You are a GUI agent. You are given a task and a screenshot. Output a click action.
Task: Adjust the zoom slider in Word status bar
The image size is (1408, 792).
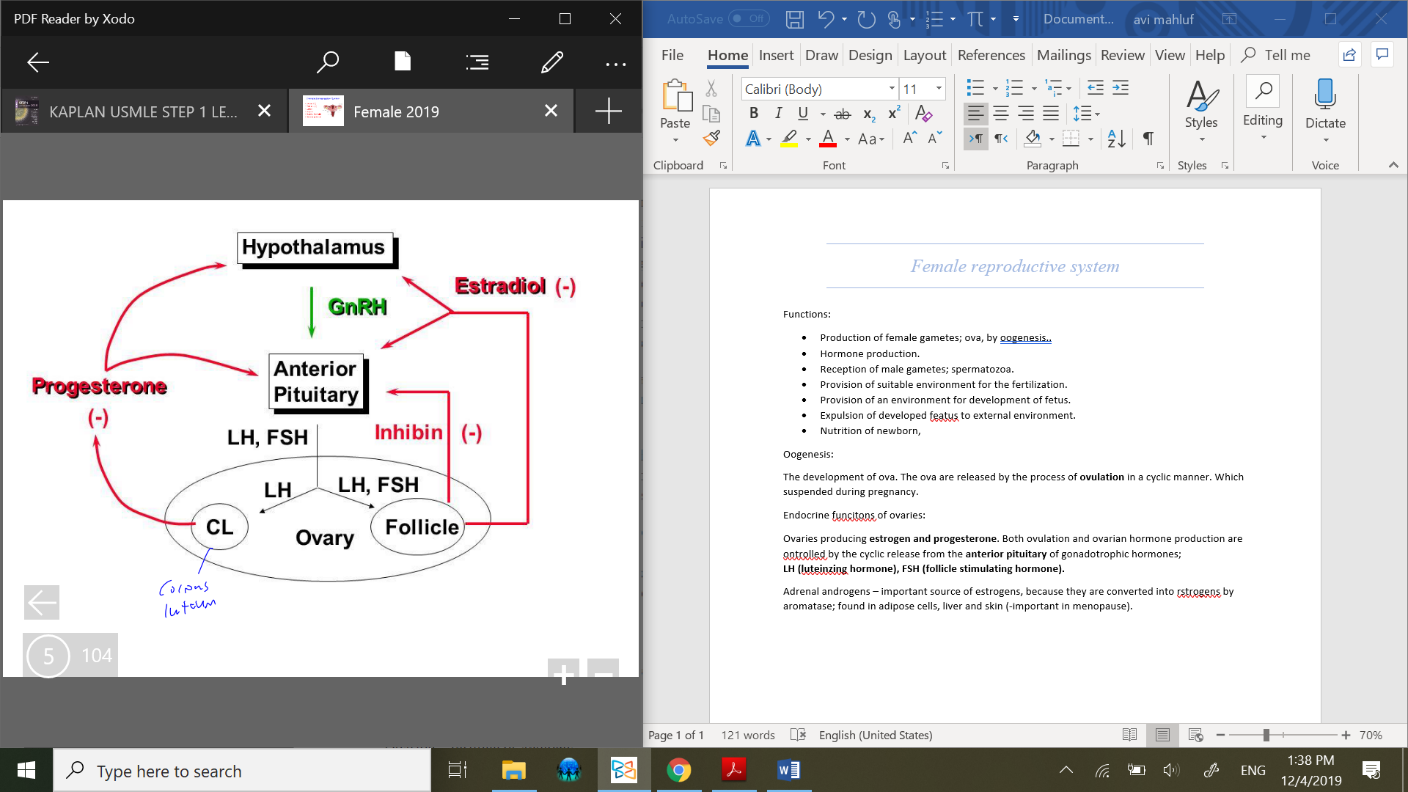[x=1266, y=735]
